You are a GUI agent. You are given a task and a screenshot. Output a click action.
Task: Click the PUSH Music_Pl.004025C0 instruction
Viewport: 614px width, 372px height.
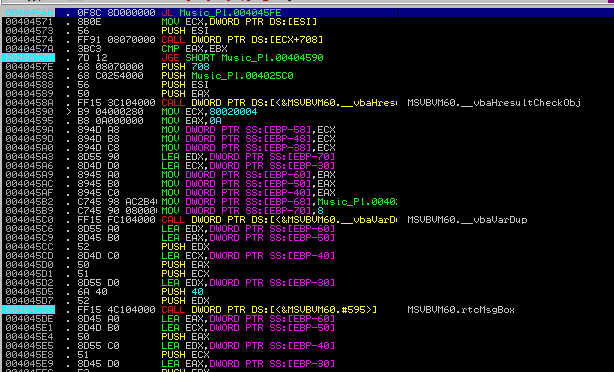coord(227,76)
